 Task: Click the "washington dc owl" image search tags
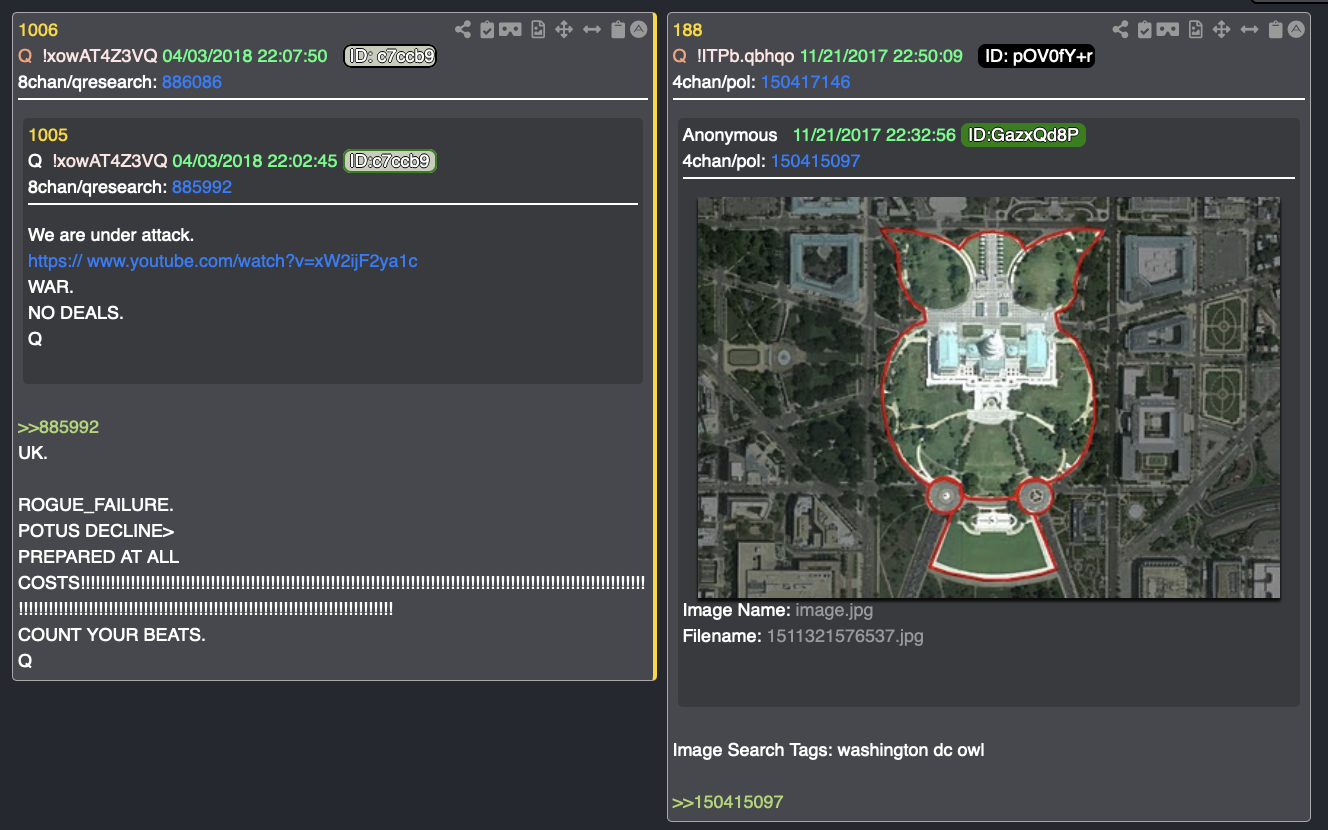[x=911, y=750]
